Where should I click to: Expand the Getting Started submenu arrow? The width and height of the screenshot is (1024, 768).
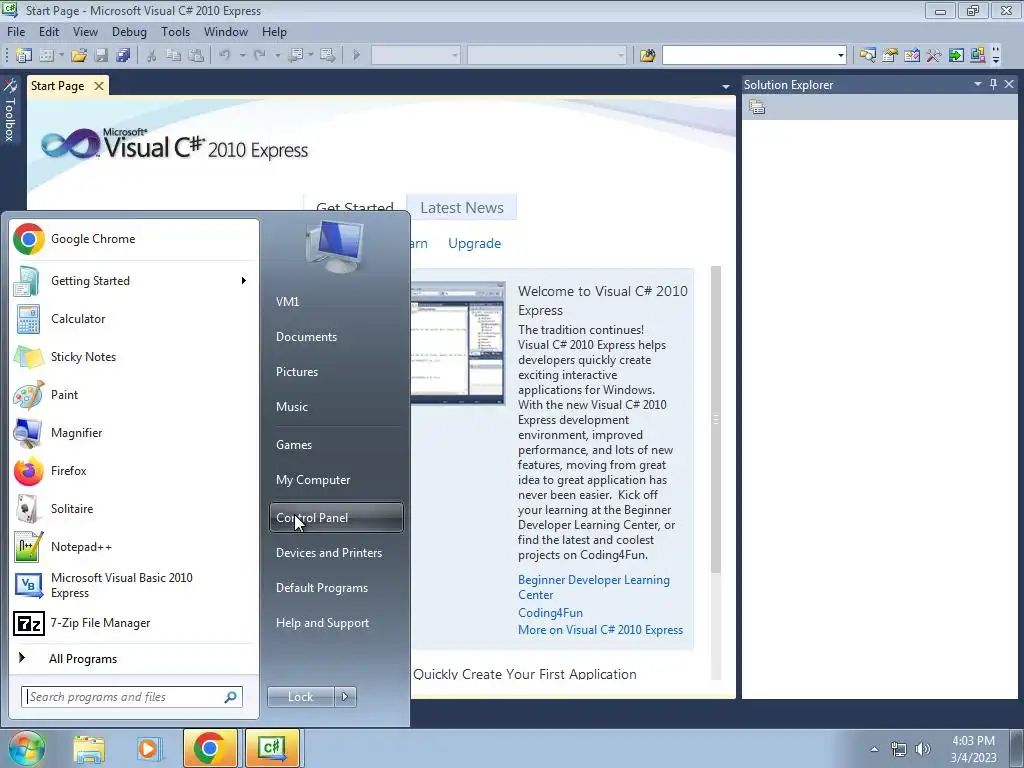tap(244, 281)
